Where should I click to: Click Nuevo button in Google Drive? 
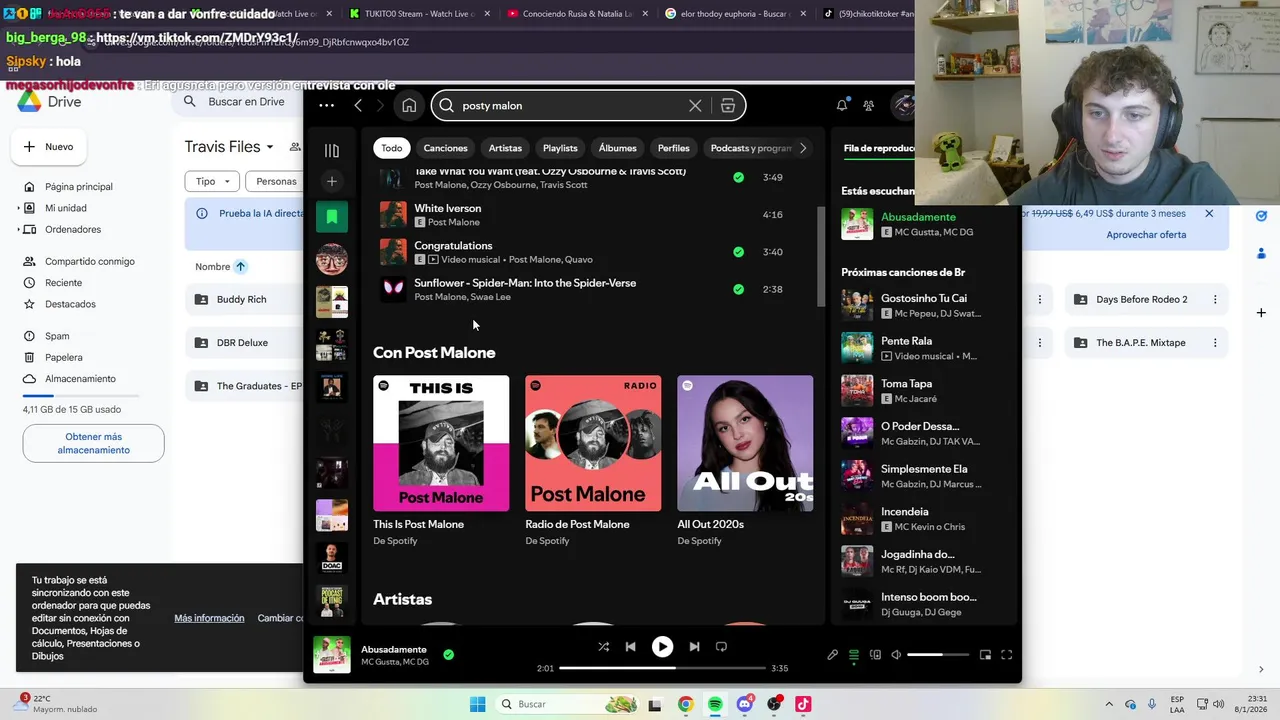coord(49,147)
